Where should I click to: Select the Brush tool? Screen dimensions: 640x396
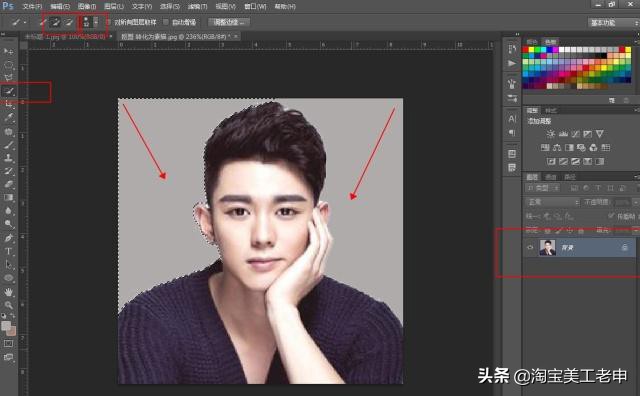tap(8, 145)
